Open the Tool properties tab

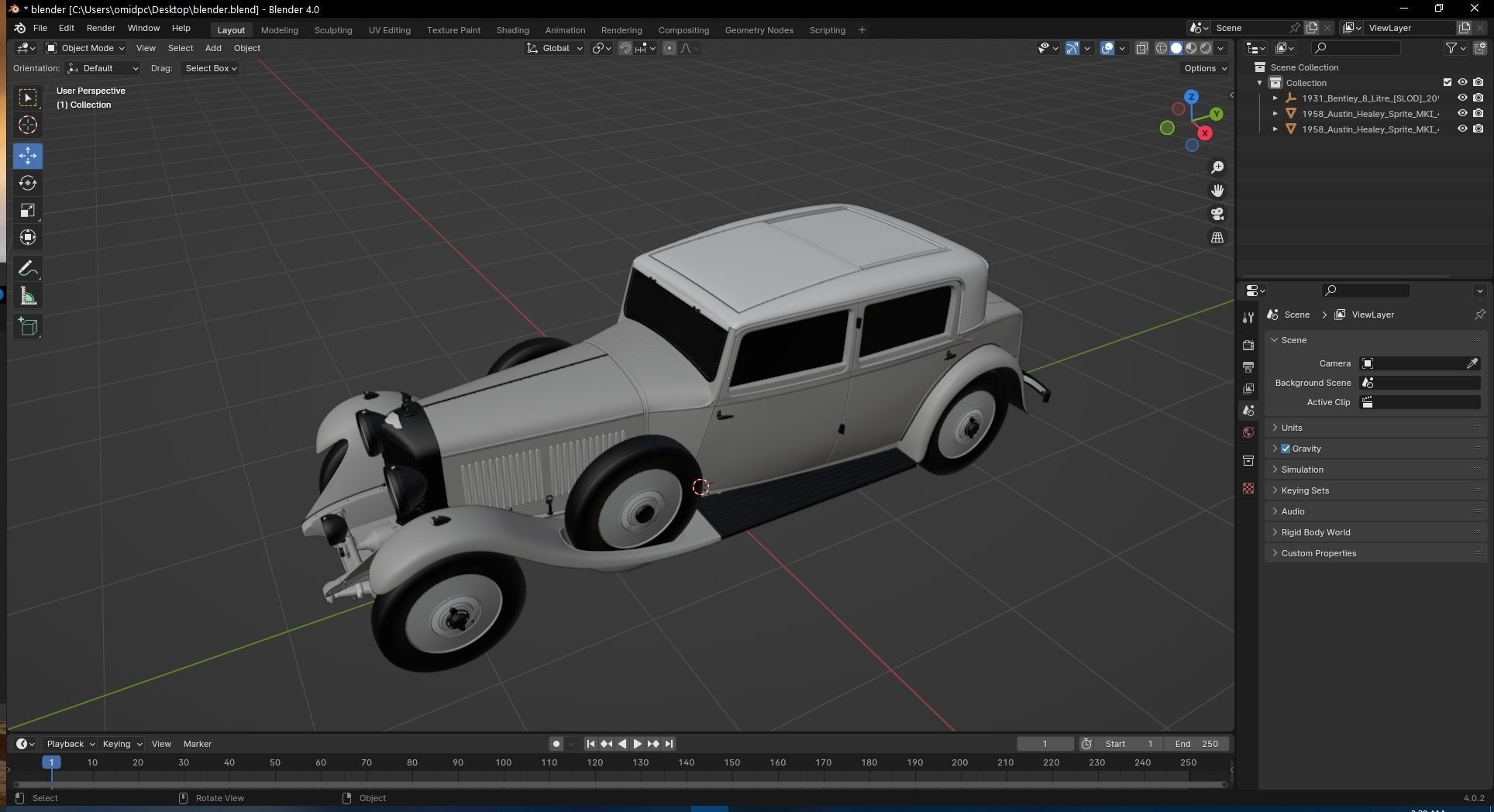click(1248, 318)
